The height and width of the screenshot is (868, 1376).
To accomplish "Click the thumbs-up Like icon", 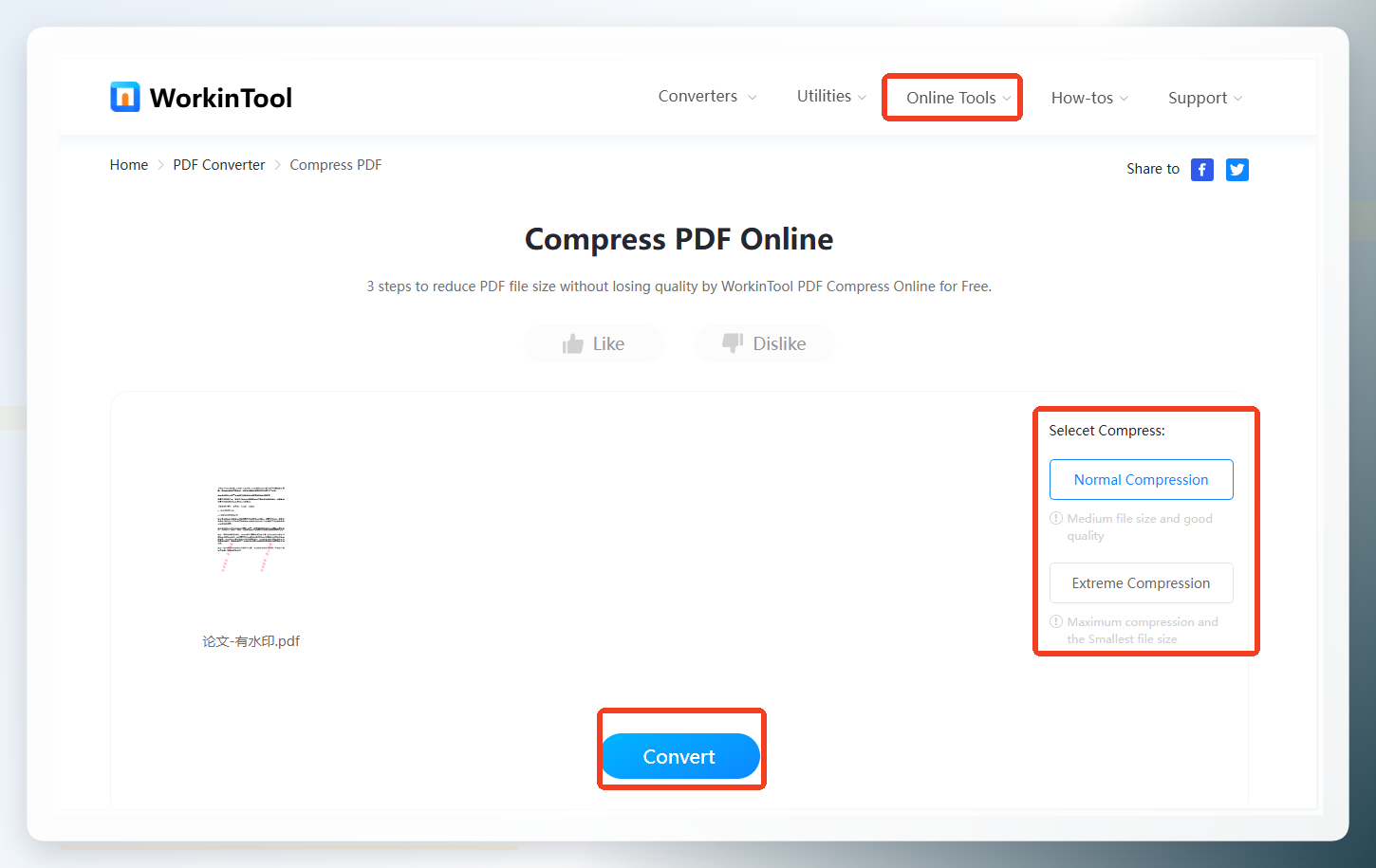I will 572,343.
